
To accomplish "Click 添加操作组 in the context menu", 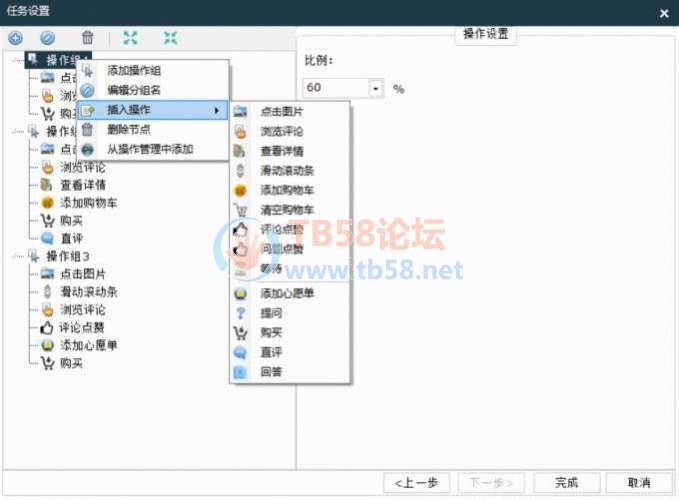I will point(134,70).
